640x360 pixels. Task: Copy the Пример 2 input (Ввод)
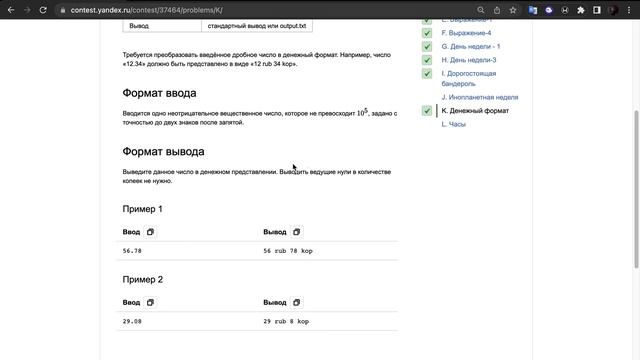click(150, 302)
